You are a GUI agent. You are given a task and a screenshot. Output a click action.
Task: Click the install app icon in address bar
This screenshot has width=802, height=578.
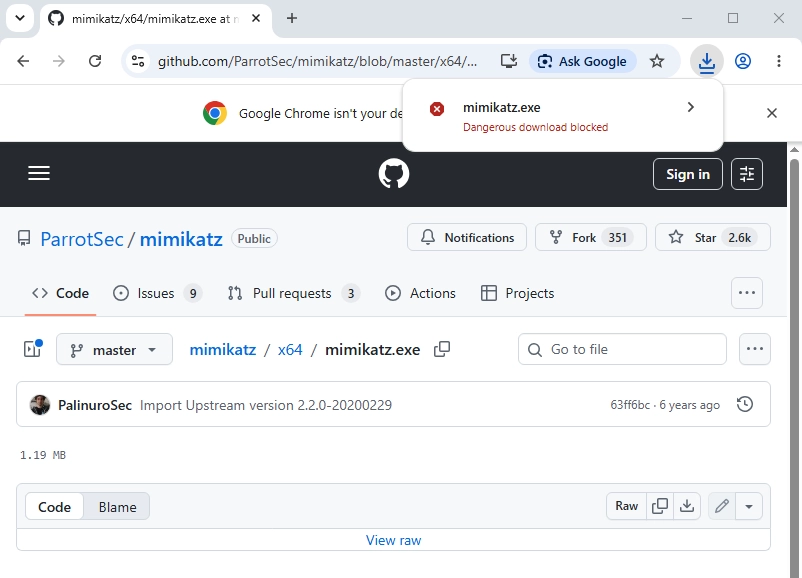point(509,61)
